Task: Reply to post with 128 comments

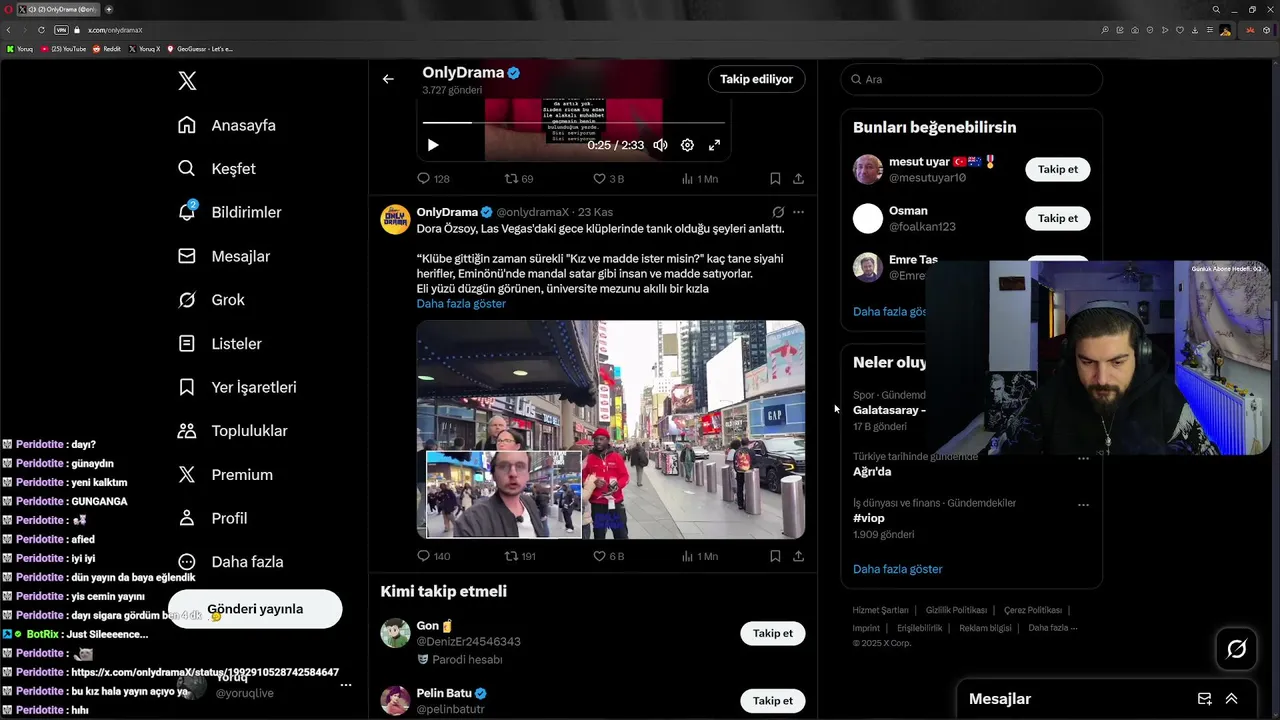Action: [433, 179]
